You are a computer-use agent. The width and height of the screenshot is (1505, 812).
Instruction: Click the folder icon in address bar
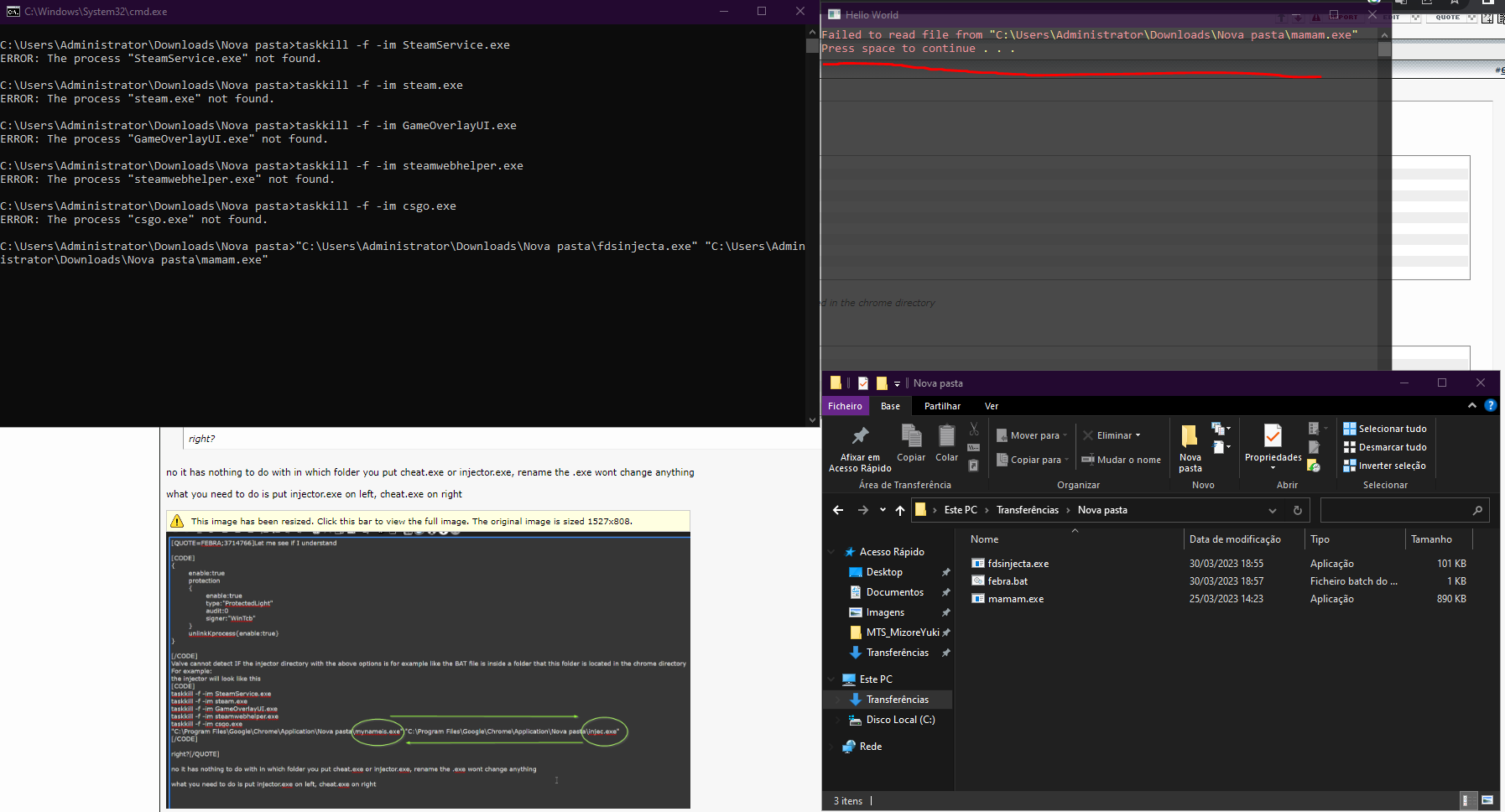click(x=920, y=510)
